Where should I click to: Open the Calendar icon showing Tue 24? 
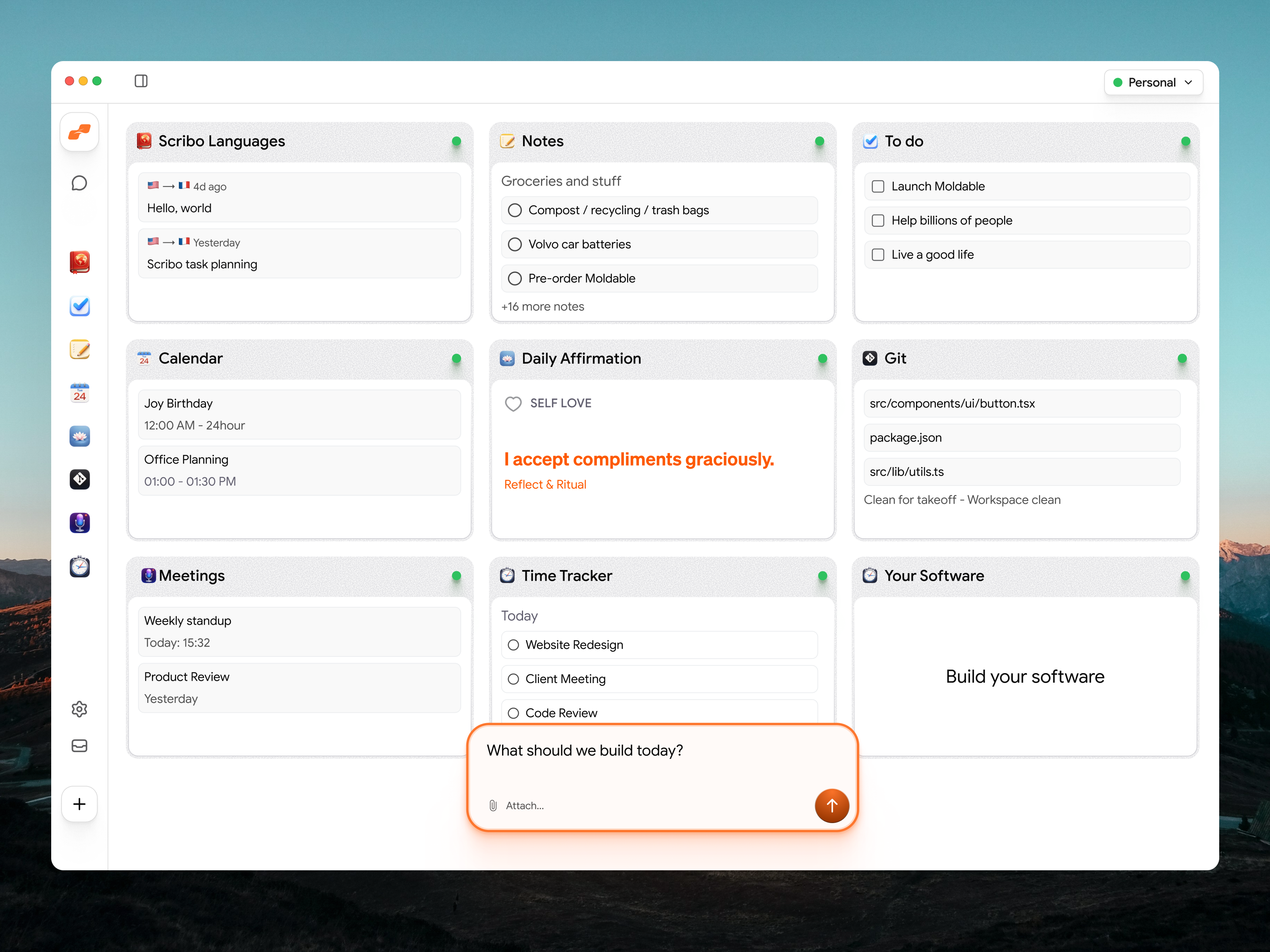79,393
